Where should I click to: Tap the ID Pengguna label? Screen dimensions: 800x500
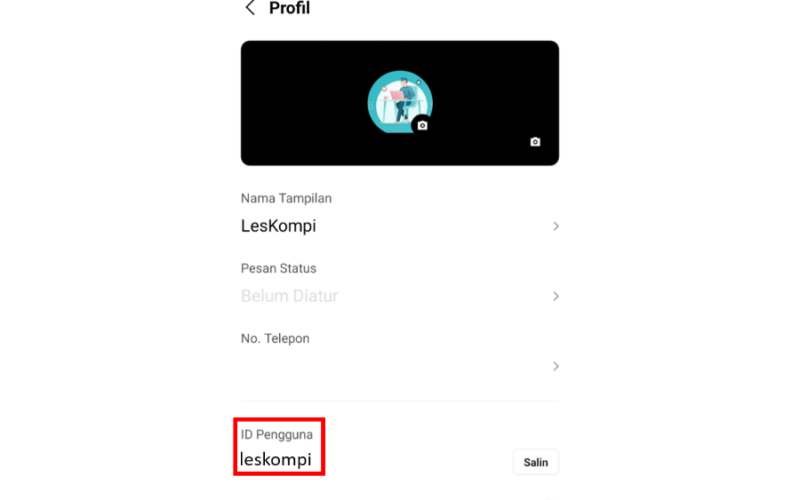click(277, 435)
